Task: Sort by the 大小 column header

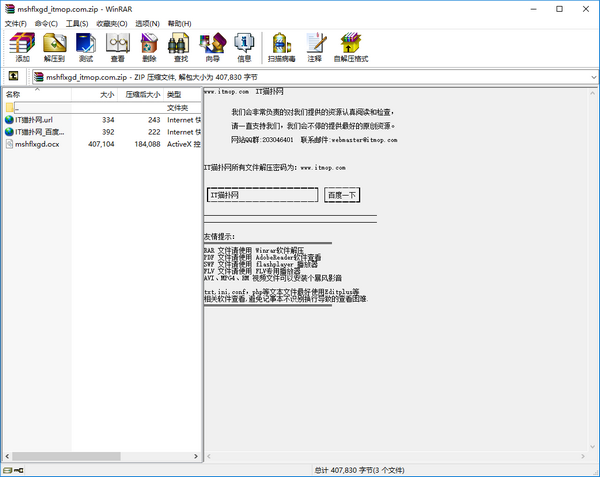Action: 94,94
